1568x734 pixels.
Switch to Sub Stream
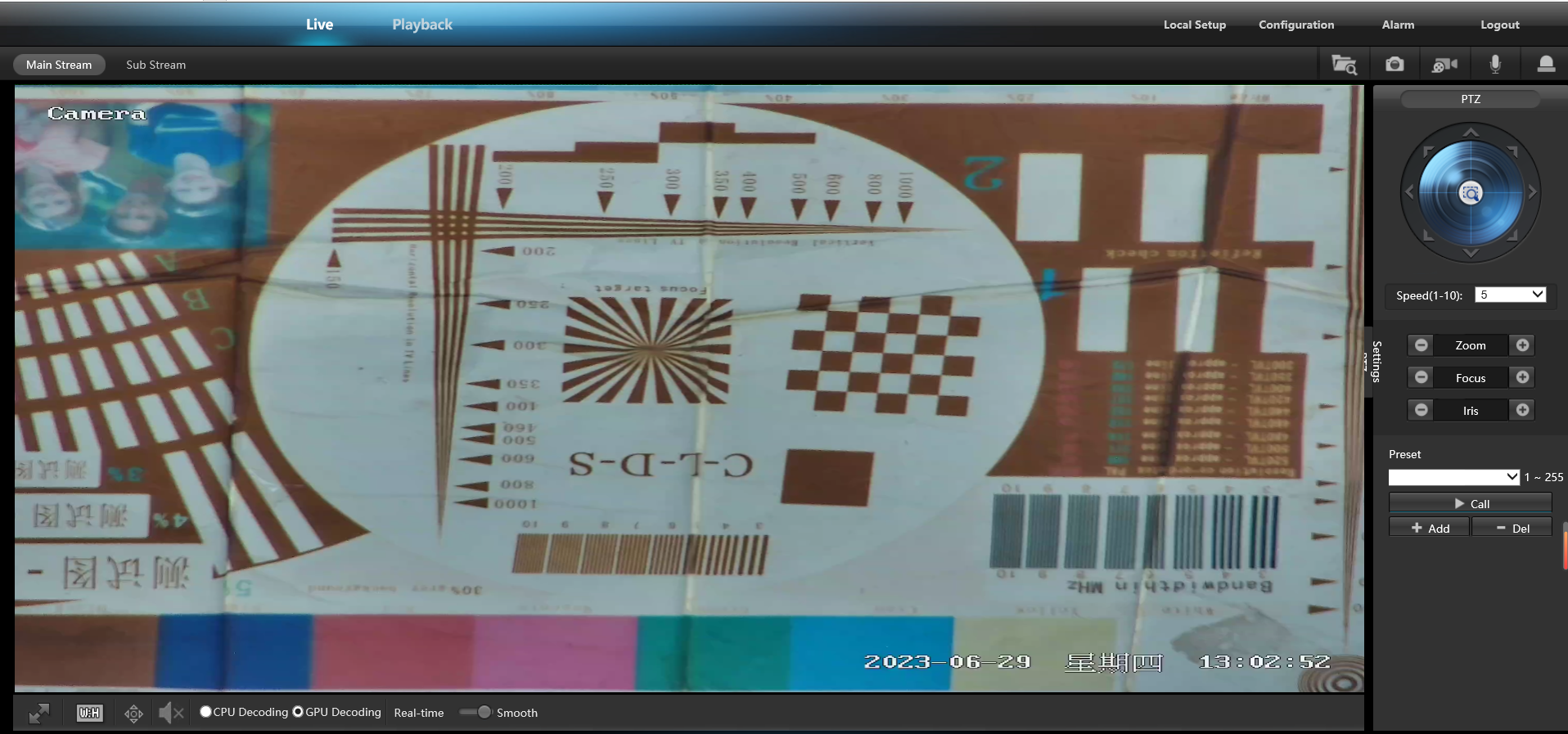click(155, 65)
